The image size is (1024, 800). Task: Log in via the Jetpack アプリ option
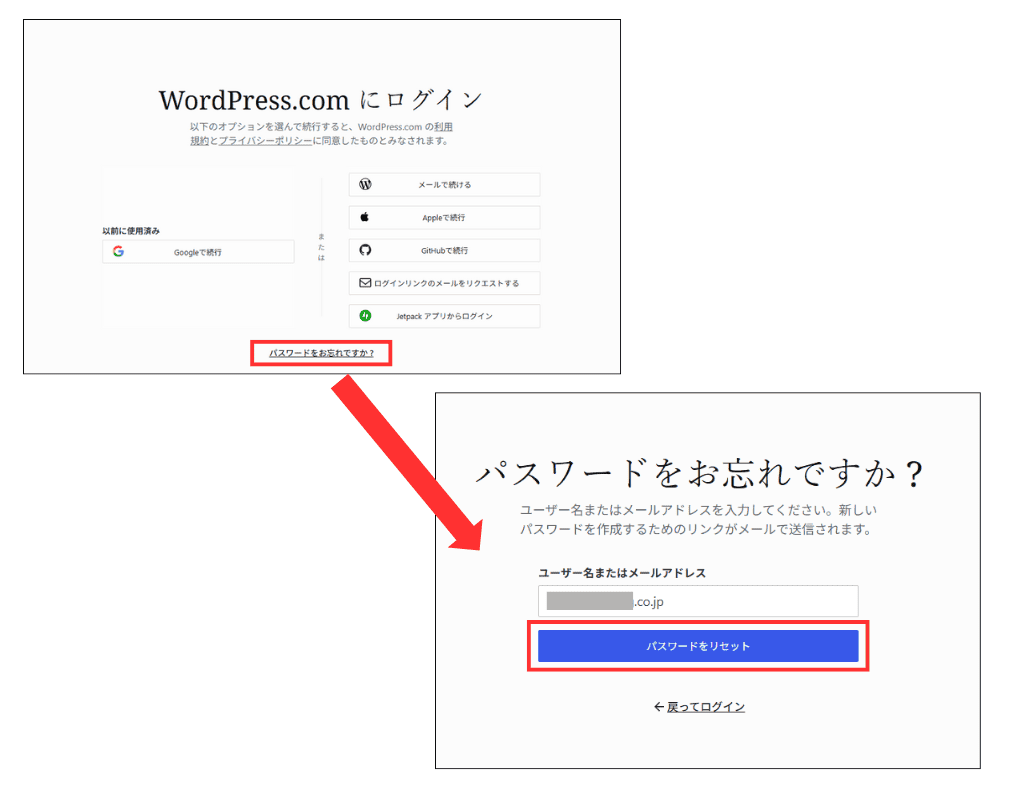[445, 316]
